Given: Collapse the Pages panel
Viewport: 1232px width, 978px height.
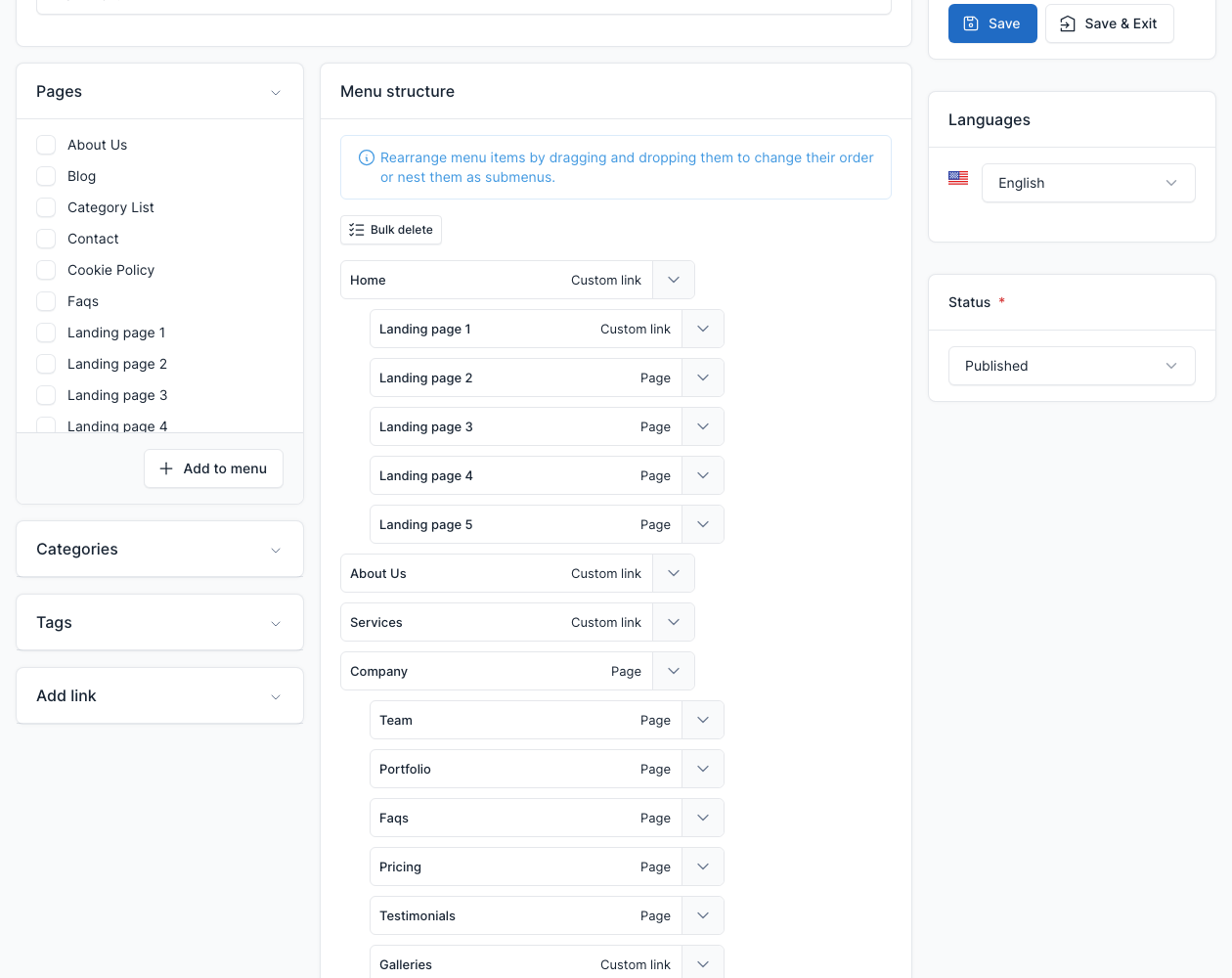Looking at the screenshot, I should point(276,92).
